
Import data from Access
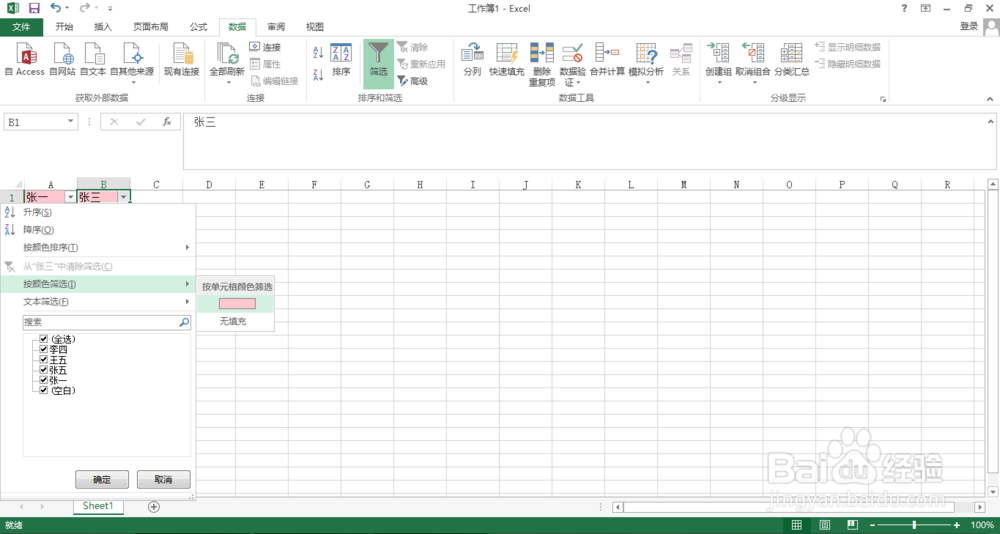pyautogui.click(x=25, y=59)
